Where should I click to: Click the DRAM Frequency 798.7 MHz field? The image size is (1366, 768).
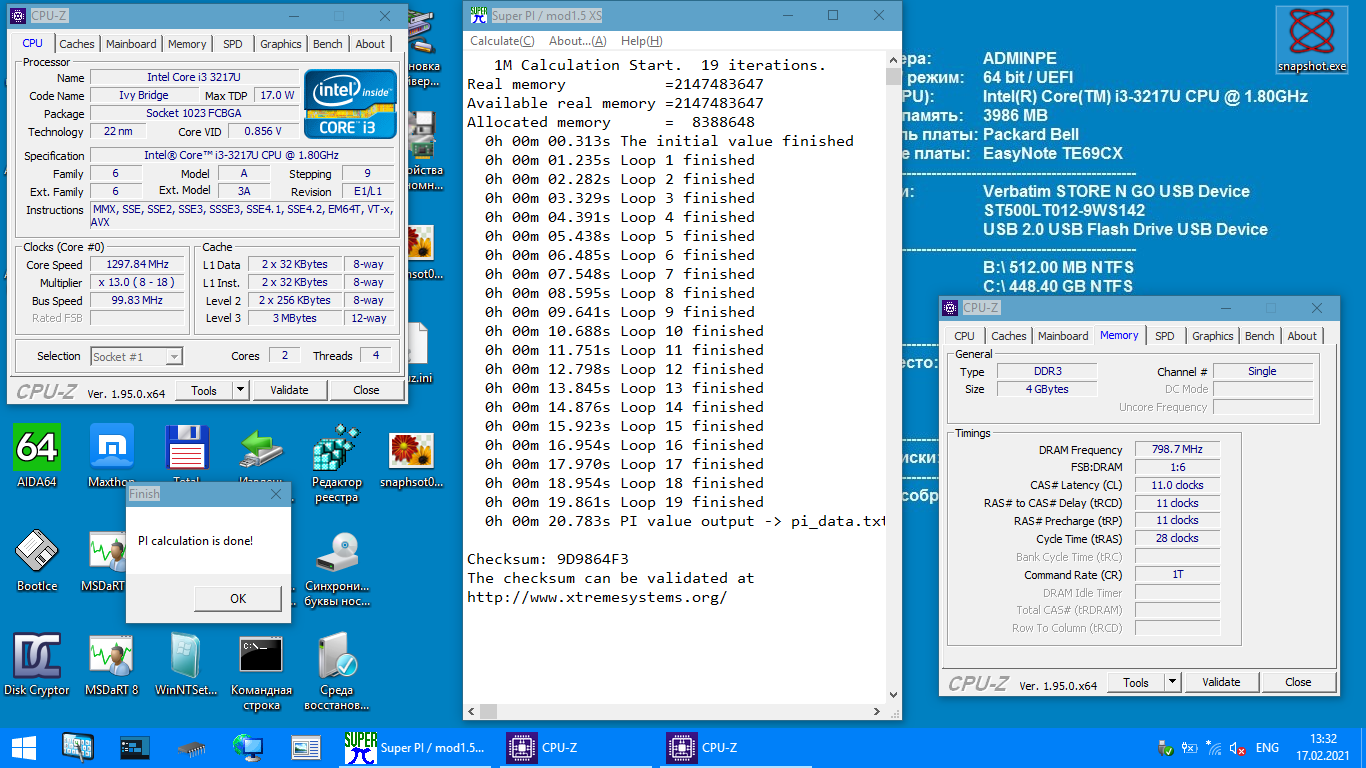coord(1177,450)
